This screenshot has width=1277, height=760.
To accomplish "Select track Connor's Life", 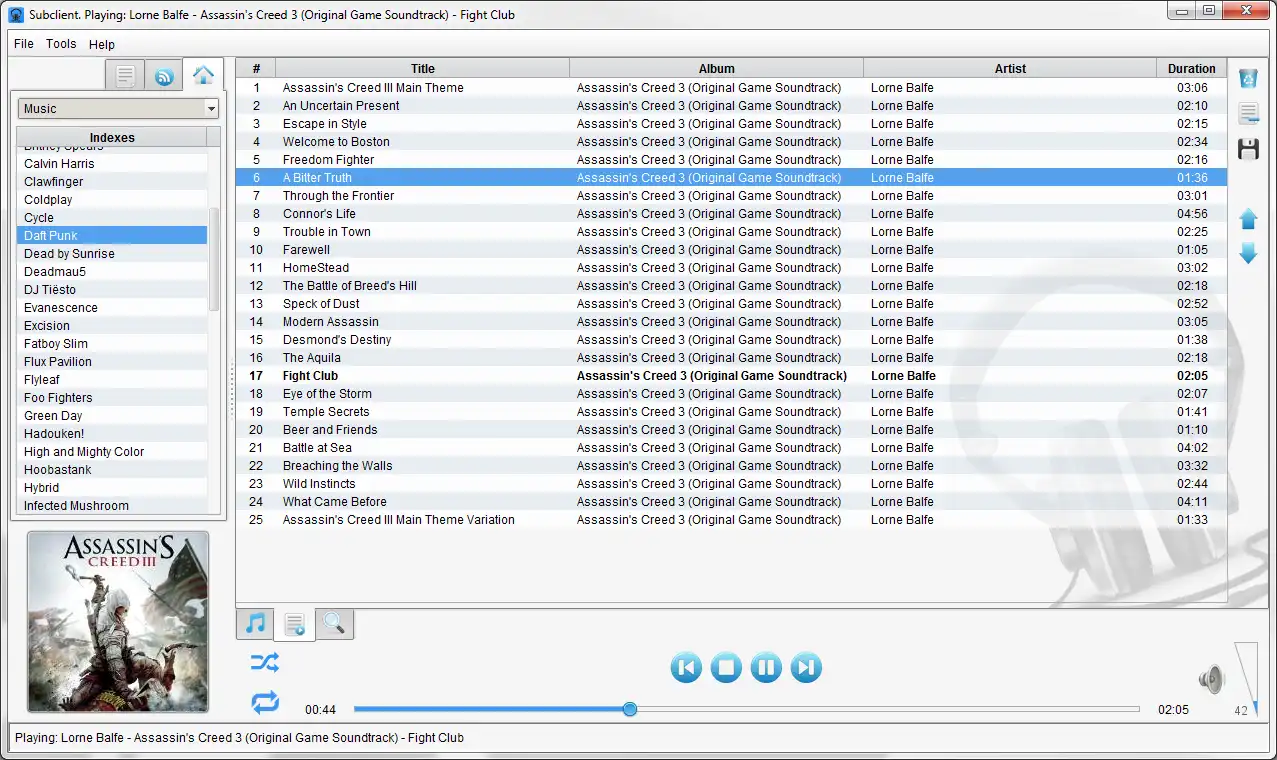I will click(x=731, y=214).
